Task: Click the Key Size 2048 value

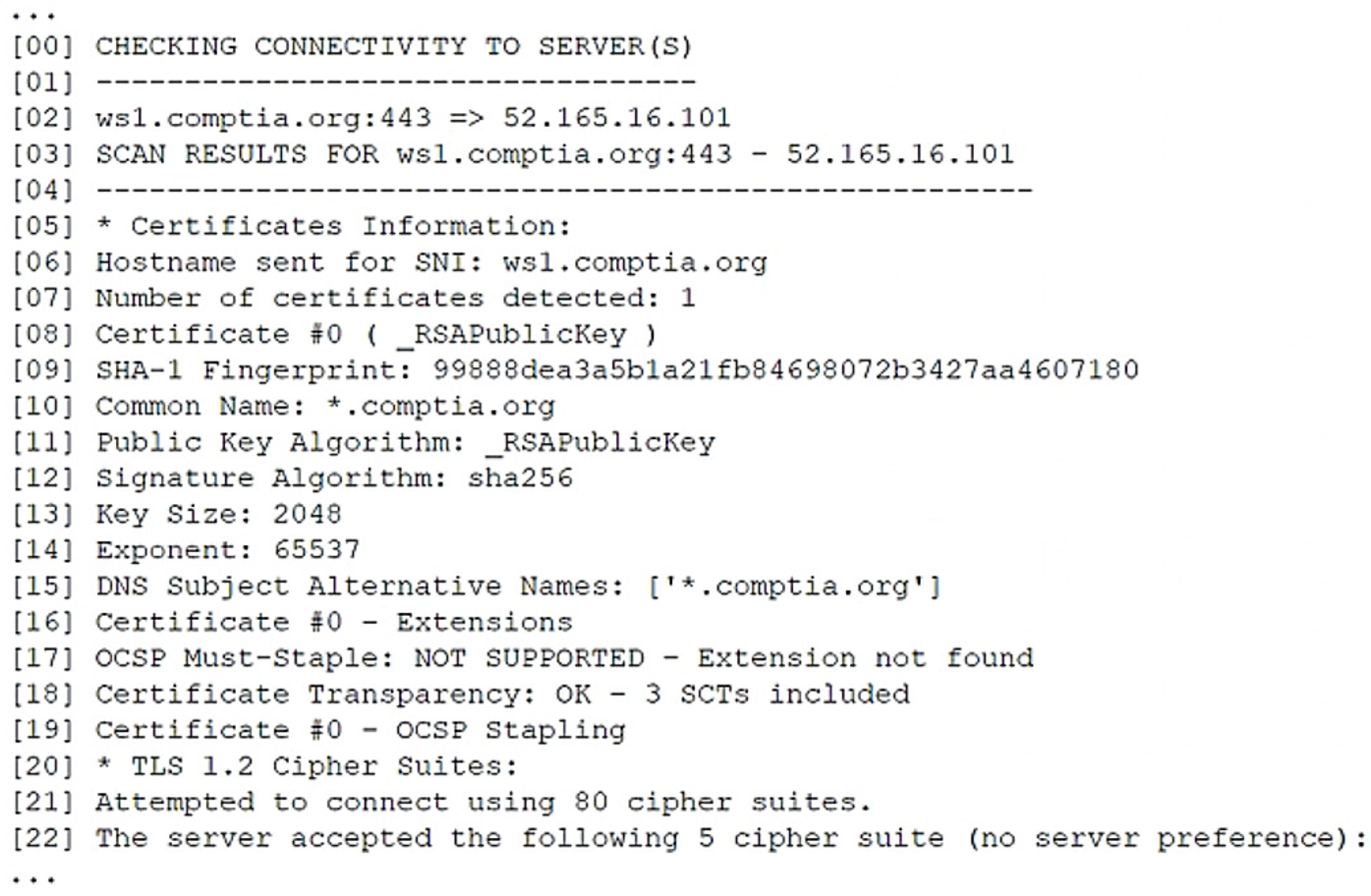Action: [x=307, y=514]
